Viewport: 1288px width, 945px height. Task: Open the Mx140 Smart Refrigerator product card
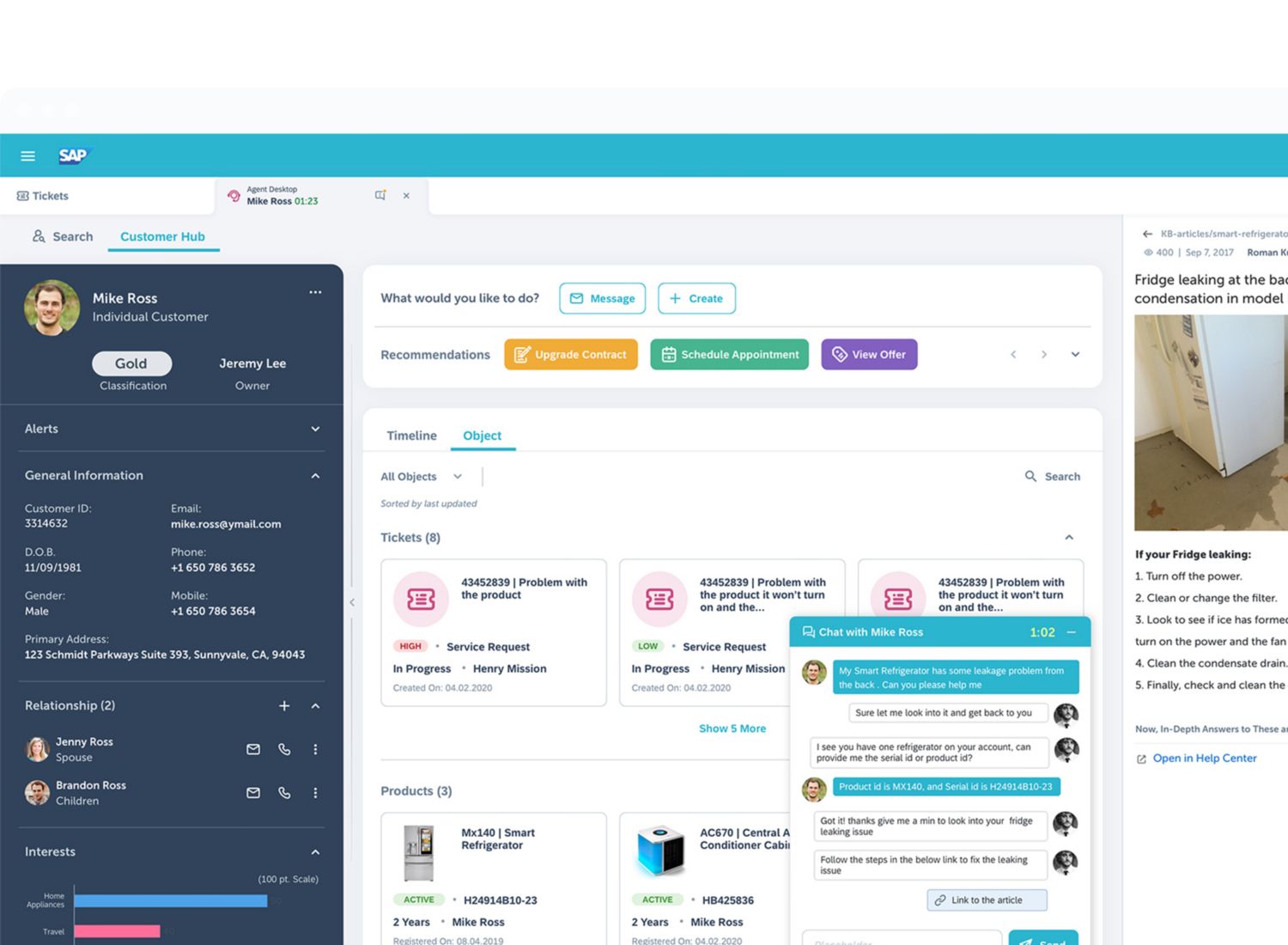coord(493,876)
